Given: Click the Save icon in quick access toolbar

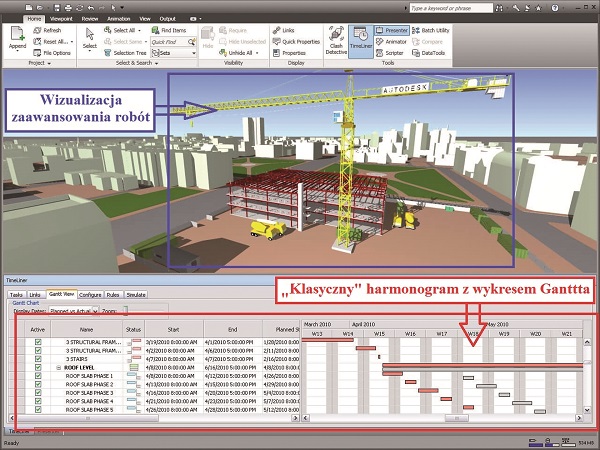Looking at the screenshot, I should coord(57,7).
